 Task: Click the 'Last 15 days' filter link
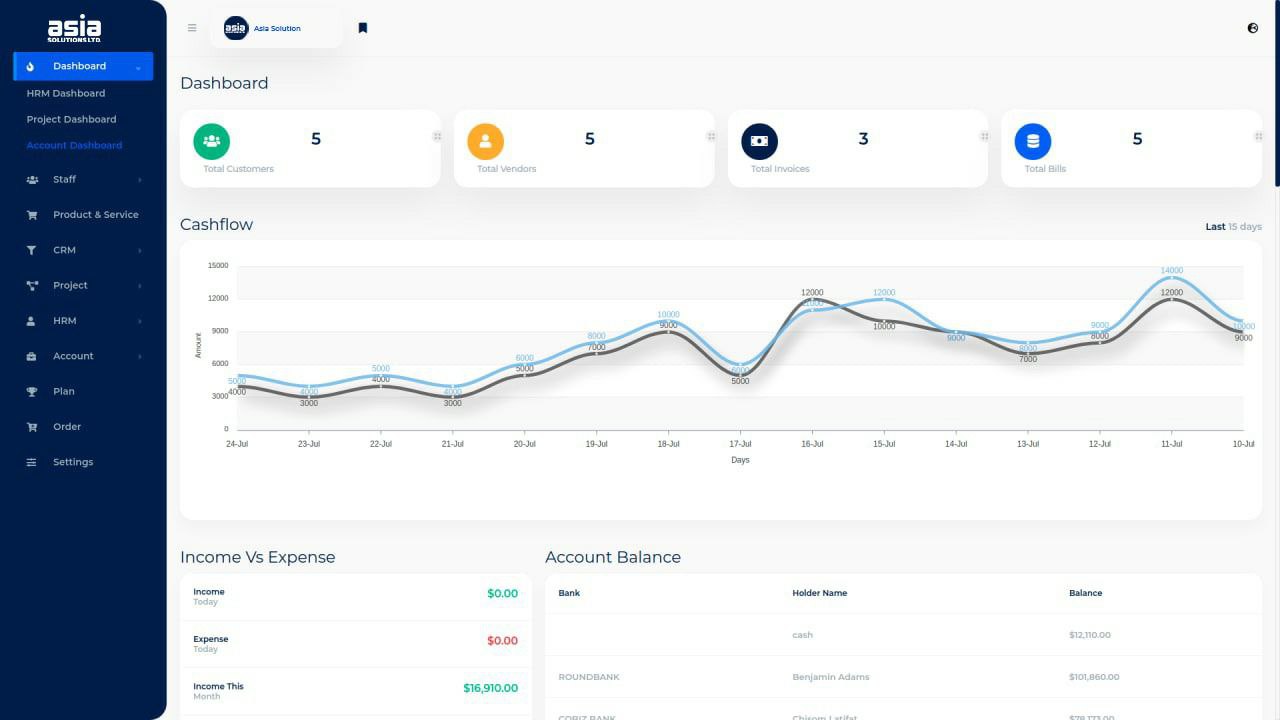pos(1233,227)
